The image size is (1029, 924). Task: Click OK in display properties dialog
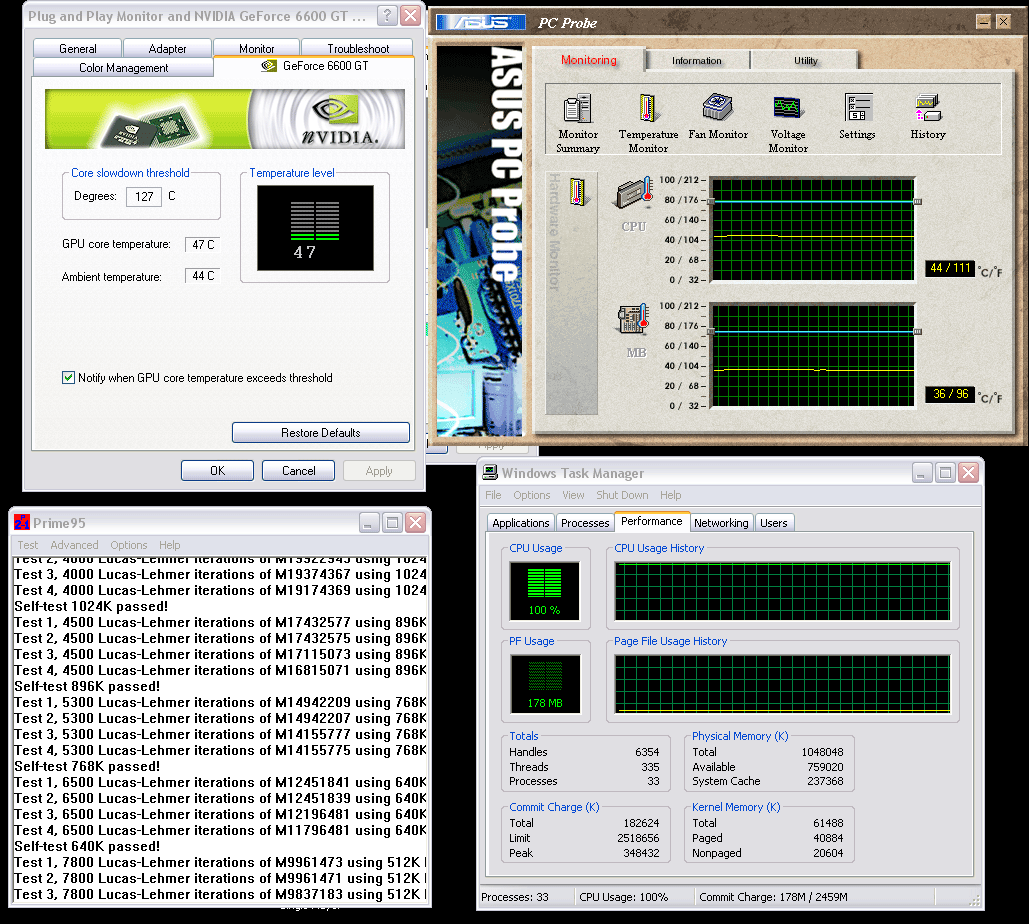pos(217,471)
